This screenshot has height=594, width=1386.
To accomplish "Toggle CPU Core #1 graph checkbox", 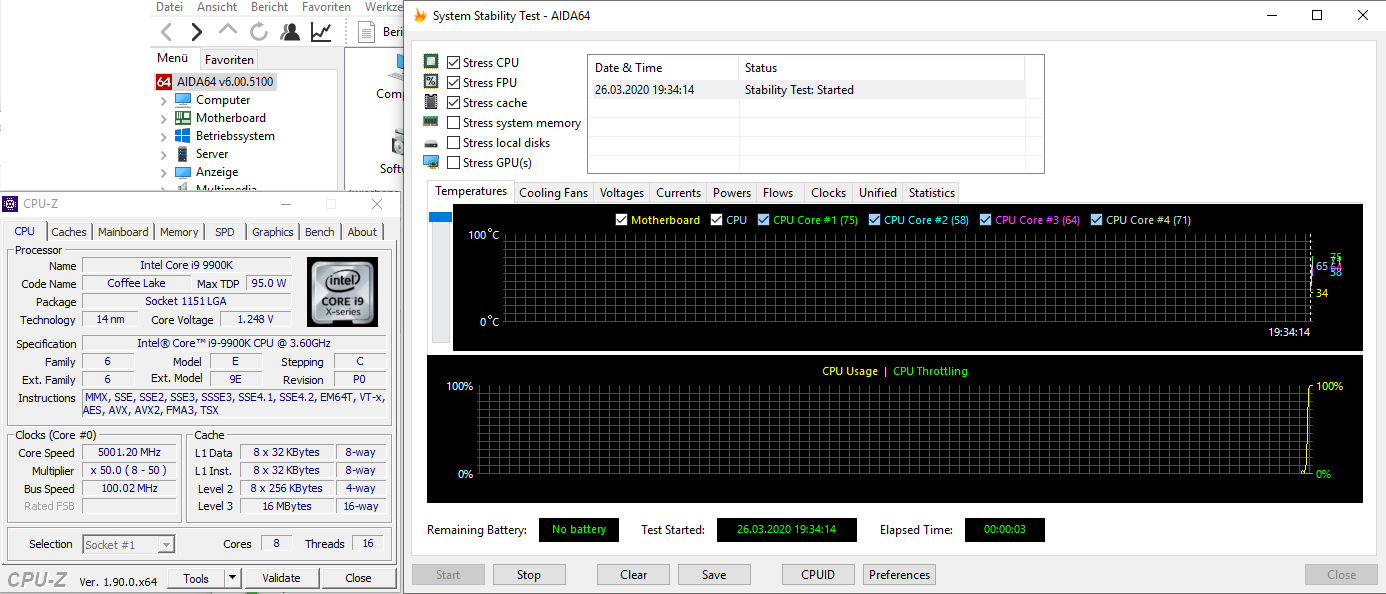I will (x=764, y=220).
